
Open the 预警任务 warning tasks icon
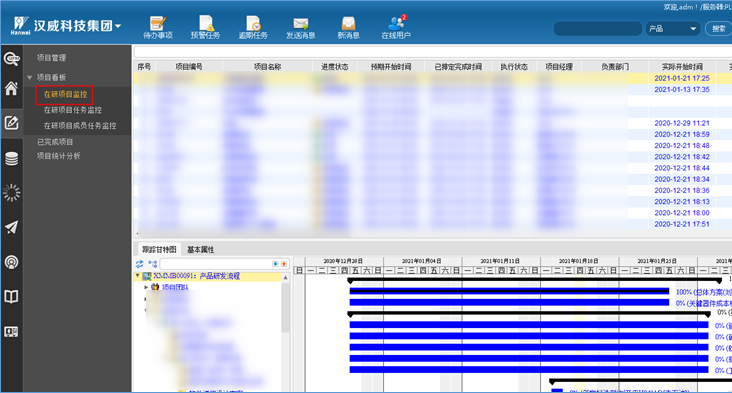tap(205, 27)
